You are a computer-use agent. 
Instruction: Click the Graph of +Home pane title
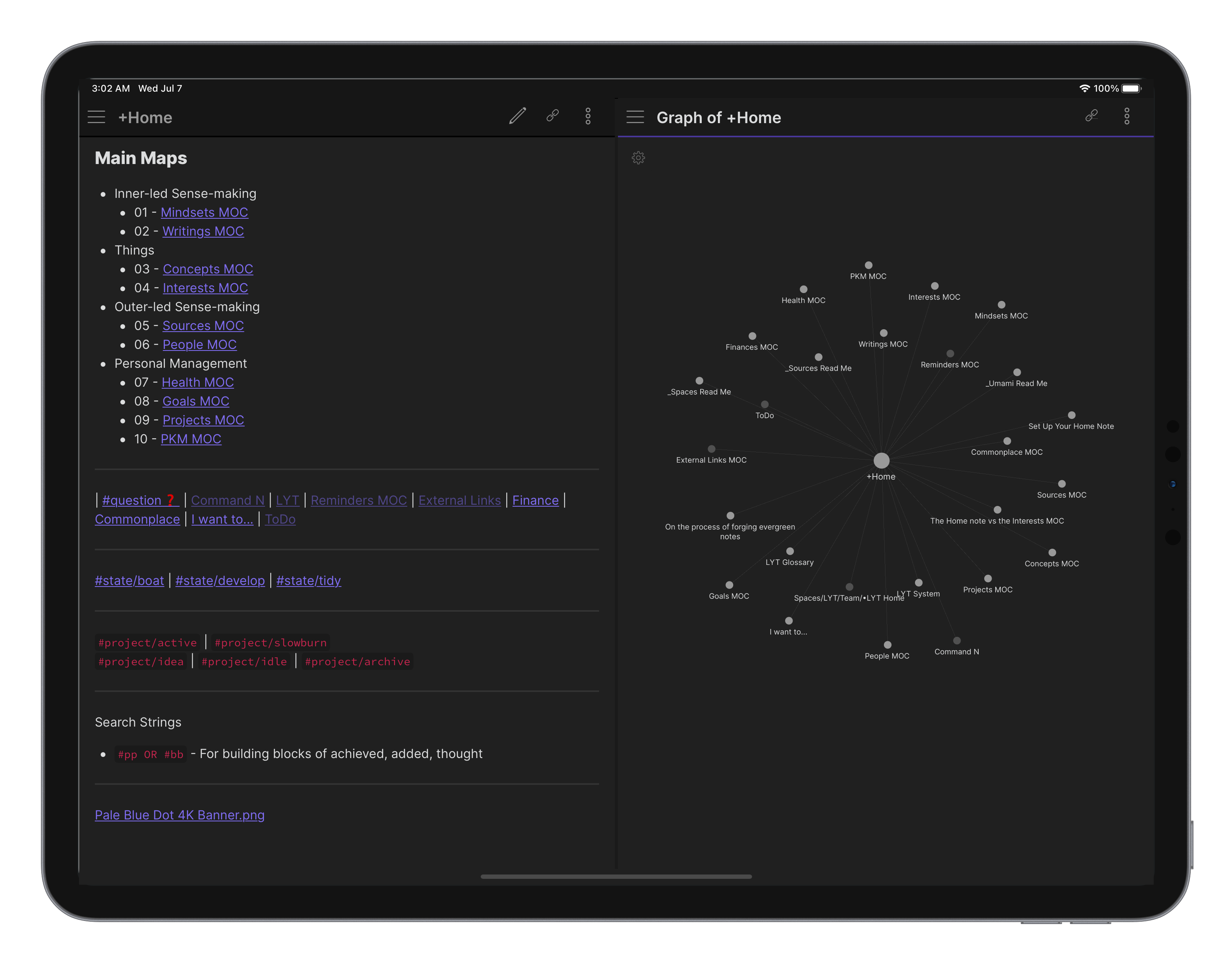tap(718, 117)
